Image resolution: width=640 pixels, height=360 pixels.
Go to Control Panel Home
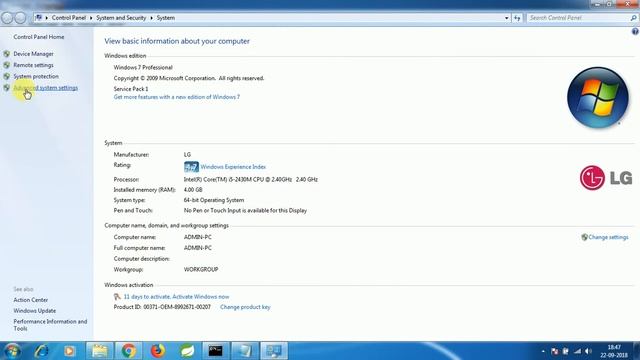(39, 37)
